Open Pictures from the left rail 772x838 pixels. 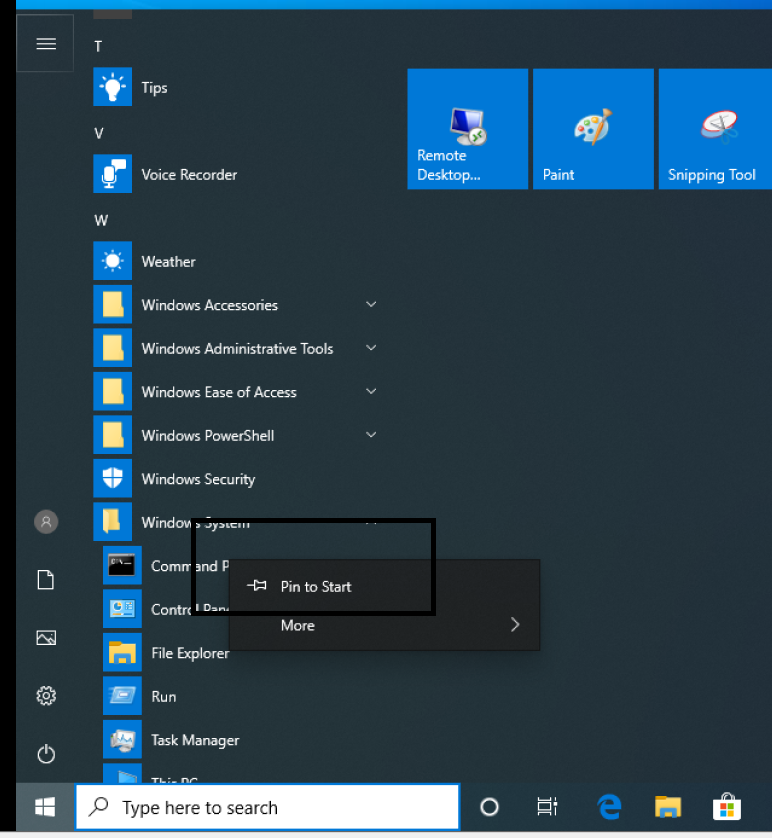[46, 638]
